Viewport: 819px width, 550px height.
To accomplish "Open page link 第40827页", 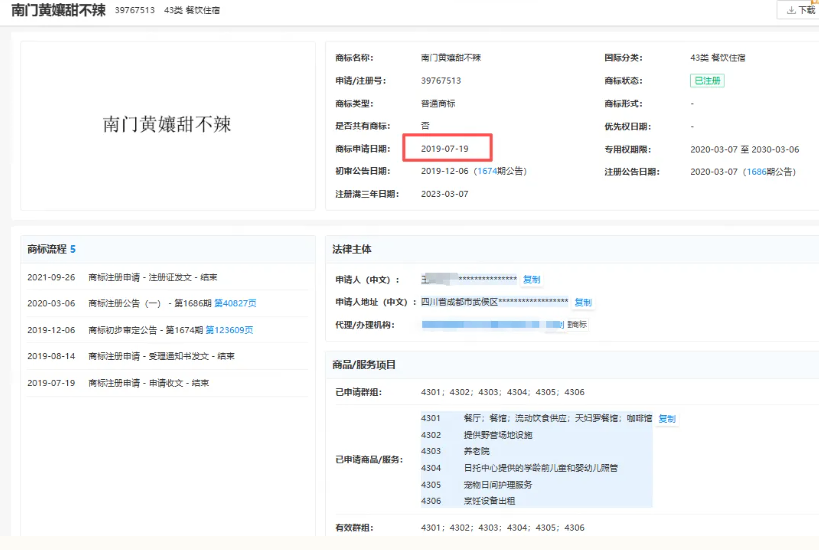I will click(x=235, y=303).
